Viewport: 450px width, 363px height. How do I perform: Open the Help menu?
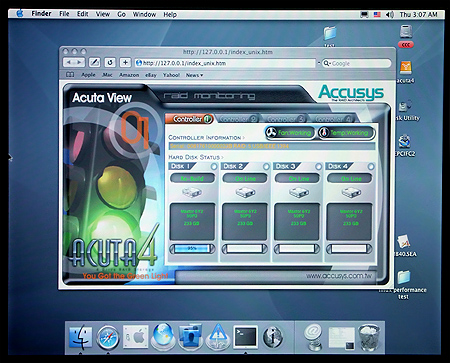170,14
